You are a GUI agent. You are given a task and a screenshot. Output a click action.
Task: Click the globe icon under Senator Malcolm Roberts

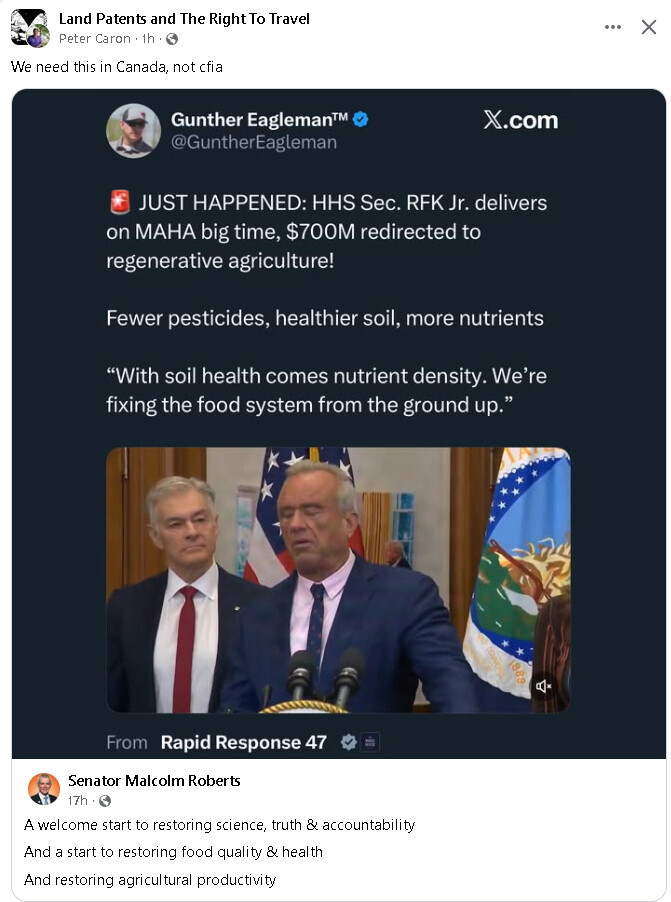click(x=103, y=797)
